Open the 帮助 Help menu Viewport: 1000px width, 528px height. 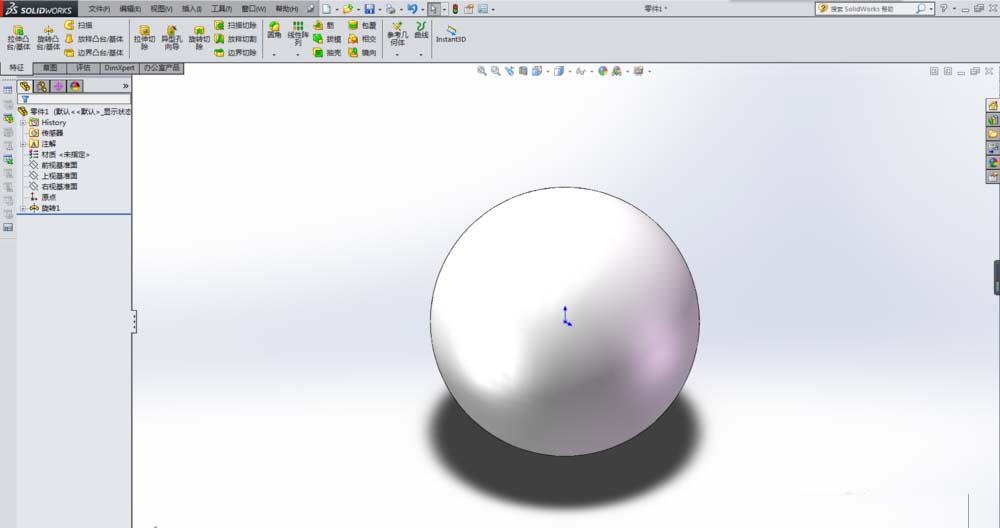tap(286, 9)
